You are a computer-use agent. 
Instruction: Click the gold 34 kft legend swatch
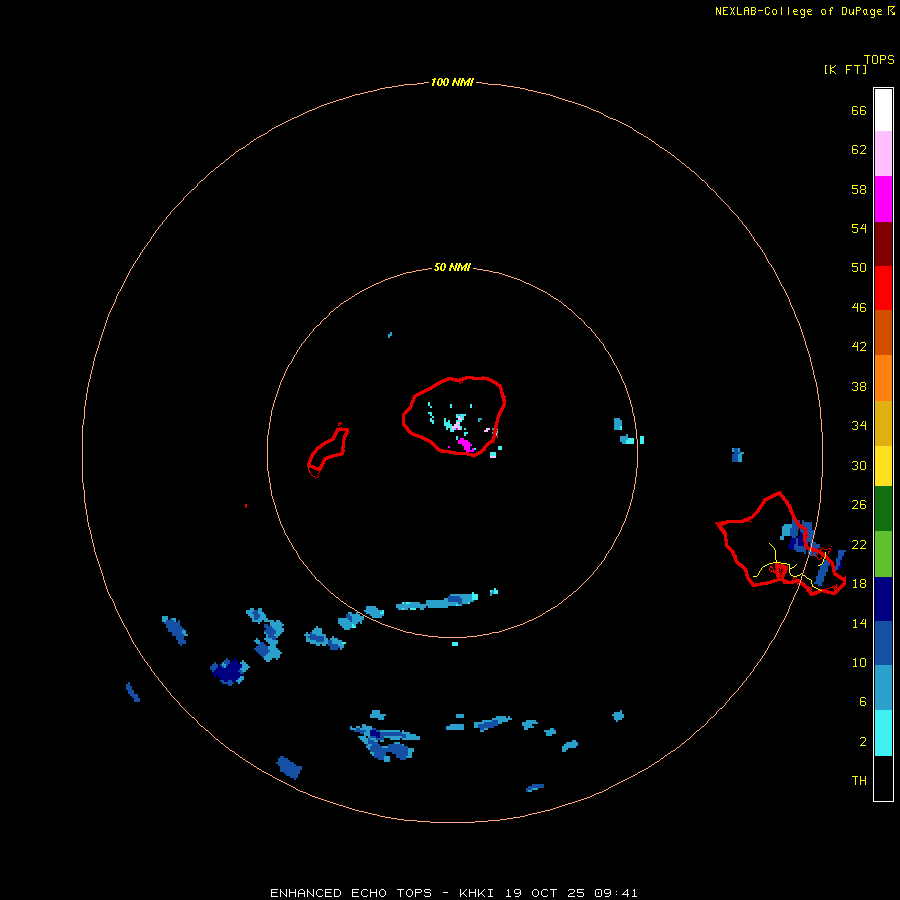[x=883, y=423]
